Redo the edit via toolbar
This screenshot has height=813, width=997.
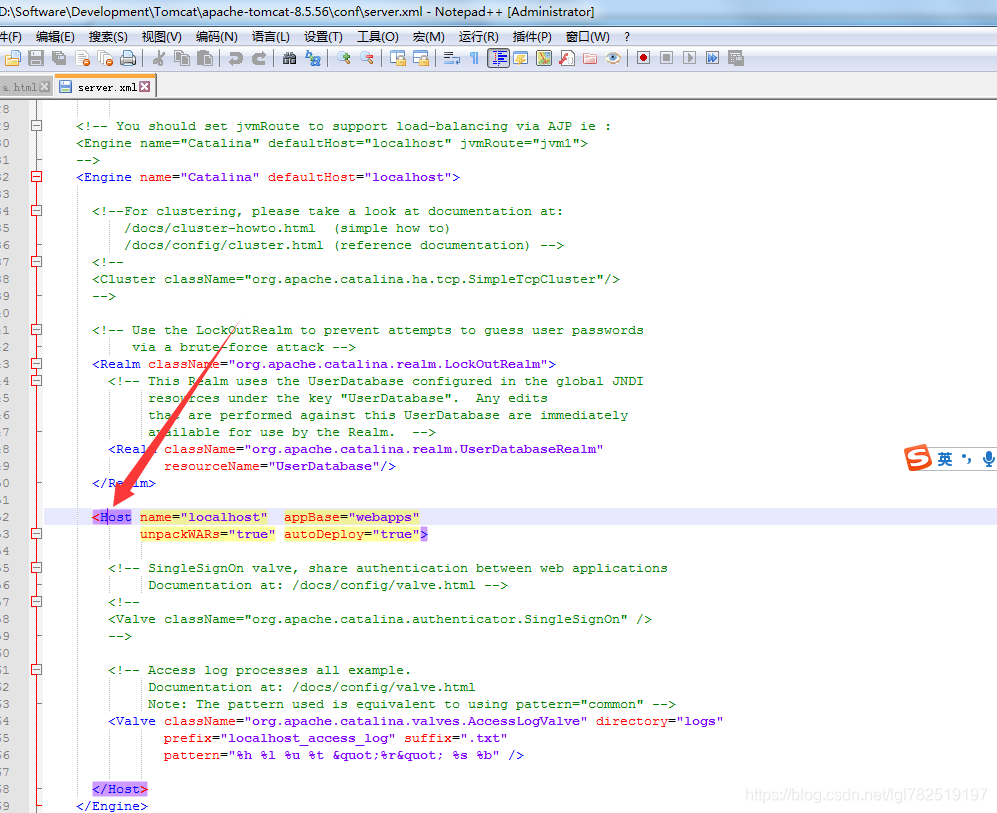click(259, 58)
